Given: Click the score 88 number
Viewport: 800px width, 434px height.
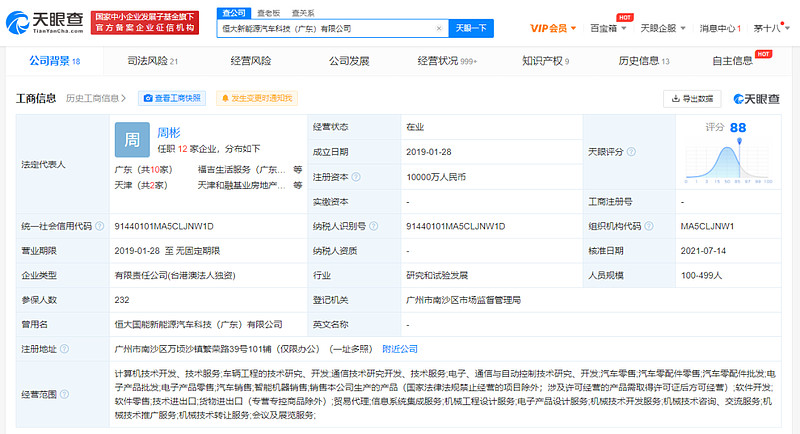Looking at the screenshot, I should 738,127.
